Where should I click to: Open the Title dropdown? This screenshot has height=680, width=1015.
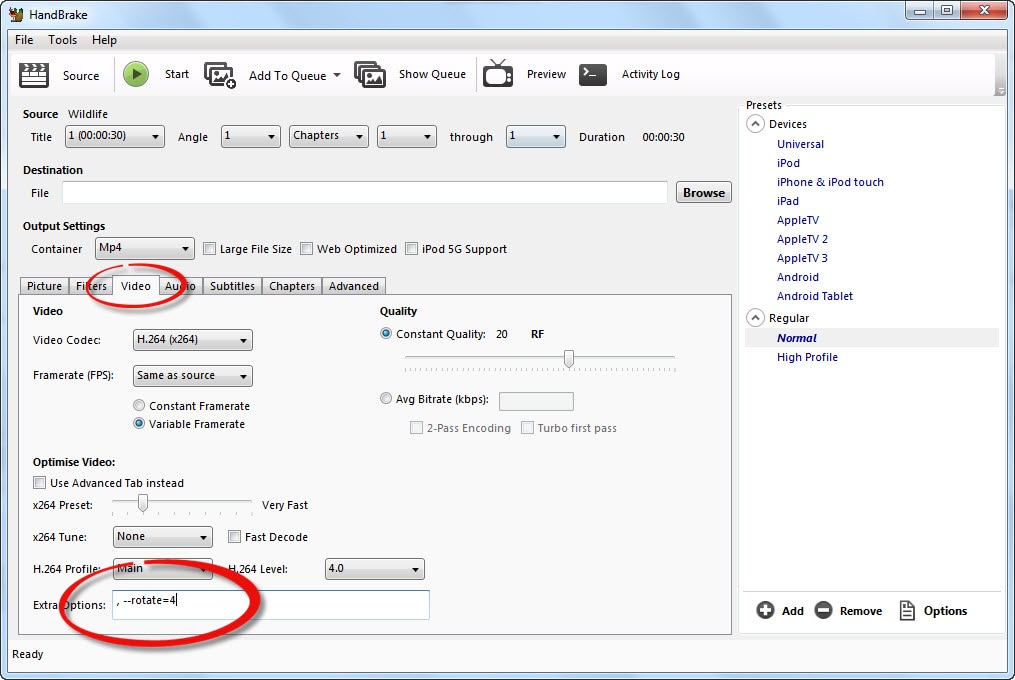[115, 137]
